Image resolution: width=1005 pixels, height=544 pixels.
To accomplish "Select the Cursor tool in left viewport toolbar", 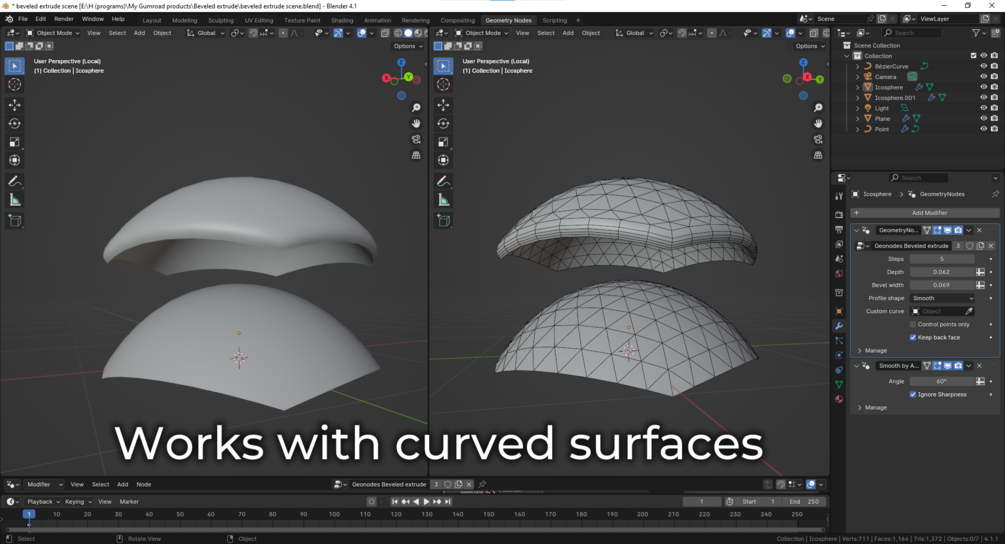I will tap(15, 85).
